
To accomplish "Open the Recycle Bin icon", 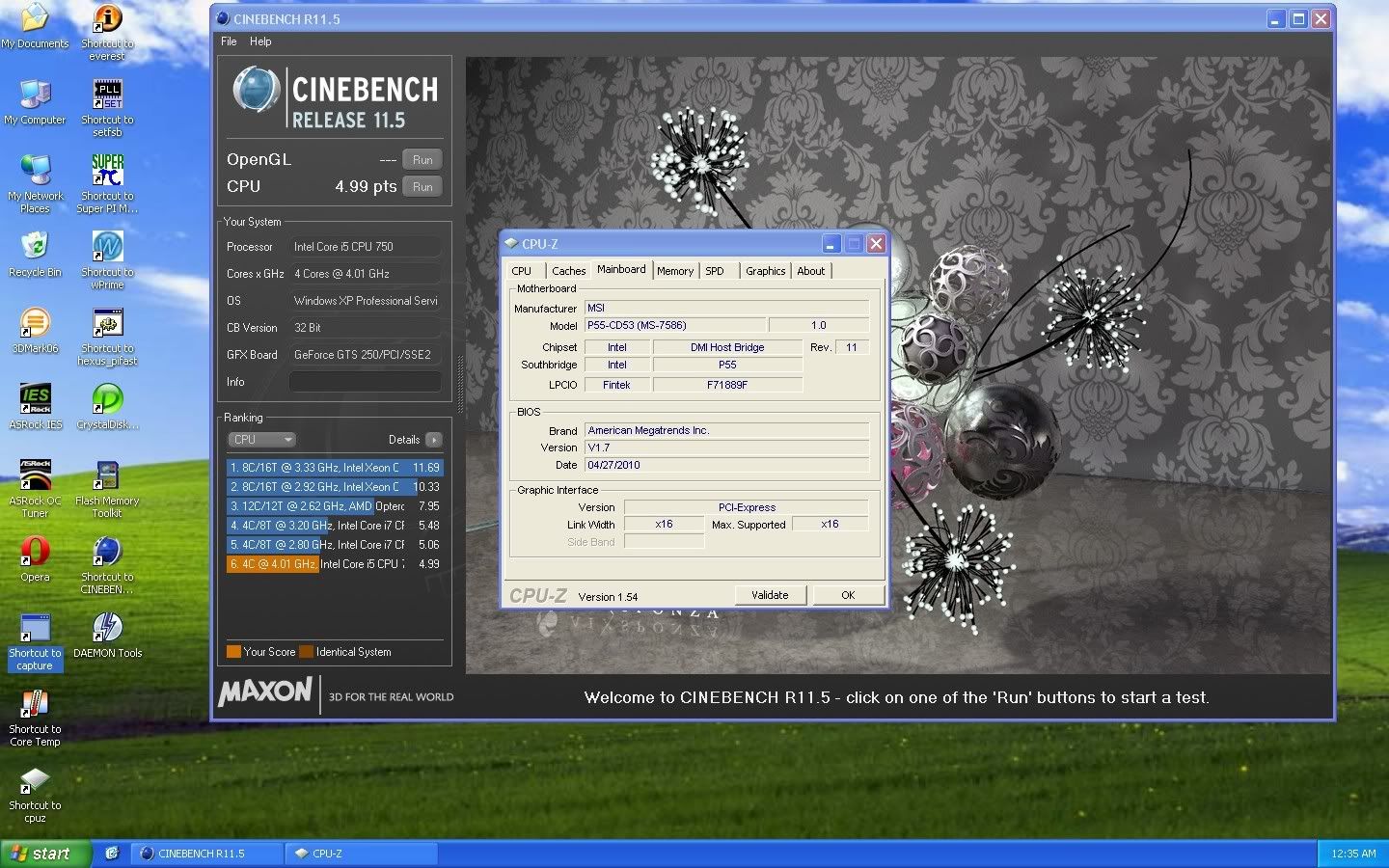I will click(x=35, y=246).
